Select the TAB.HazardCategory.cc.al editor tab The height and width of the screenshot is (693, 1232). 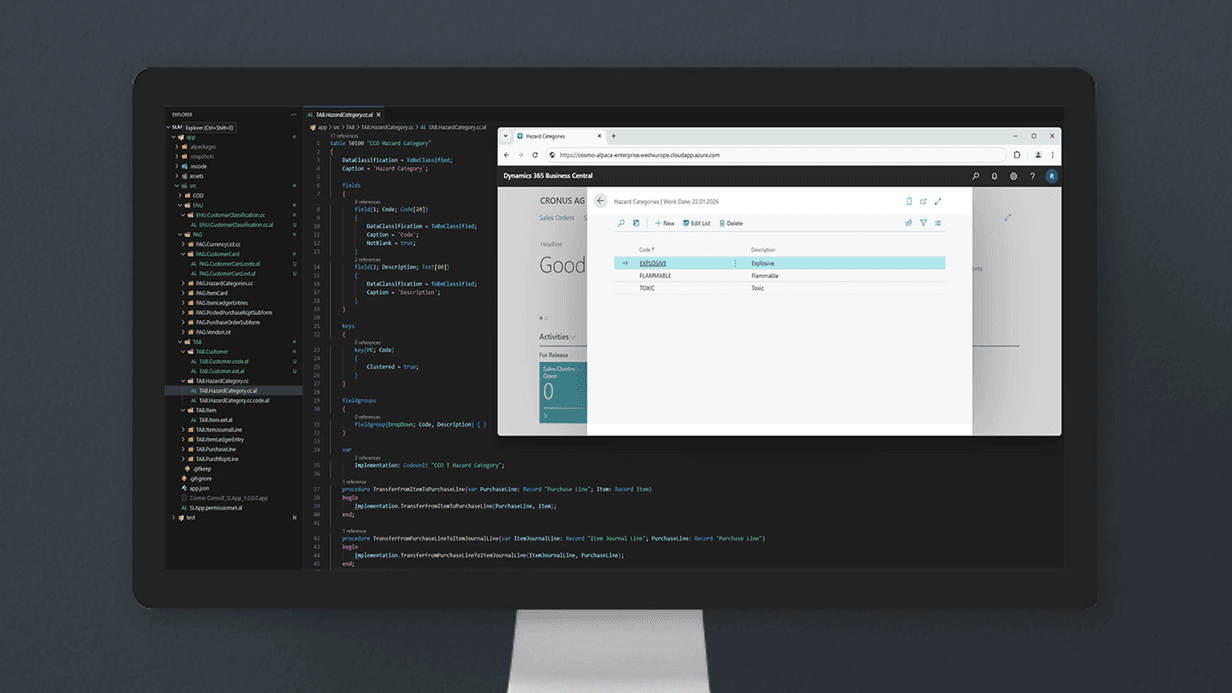pyautogui.click(x=346, y=115)
